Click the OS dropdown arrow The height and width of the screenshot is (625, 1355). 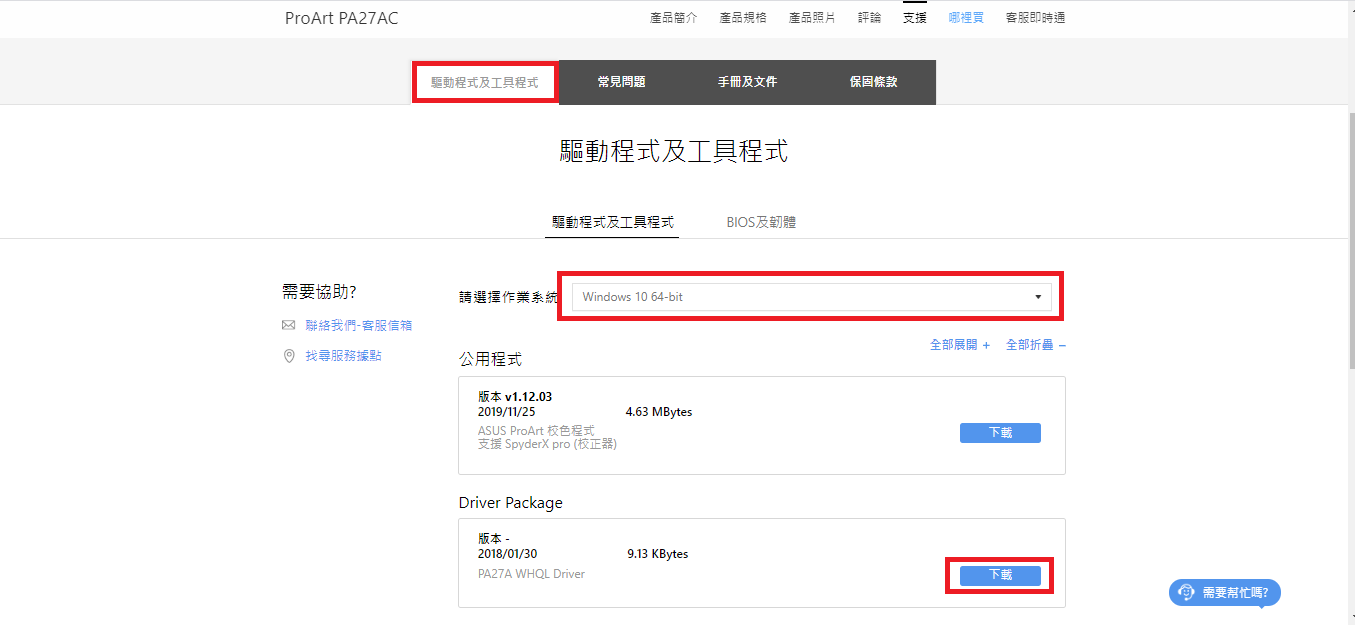(1037, 297)
